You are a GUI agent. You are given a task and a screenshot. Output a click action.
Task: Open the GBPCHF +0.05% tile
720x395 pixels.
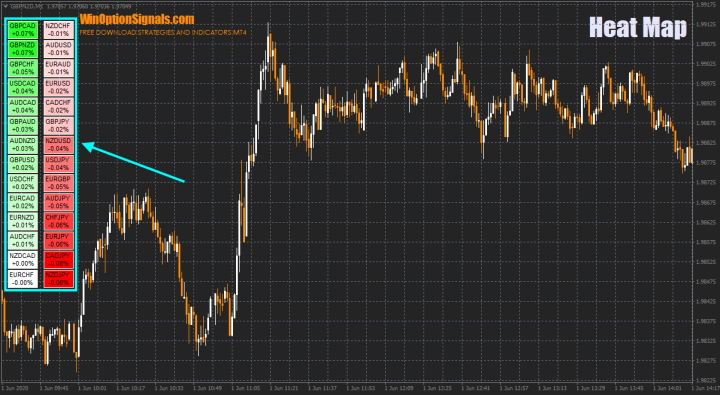coord(22,68)
